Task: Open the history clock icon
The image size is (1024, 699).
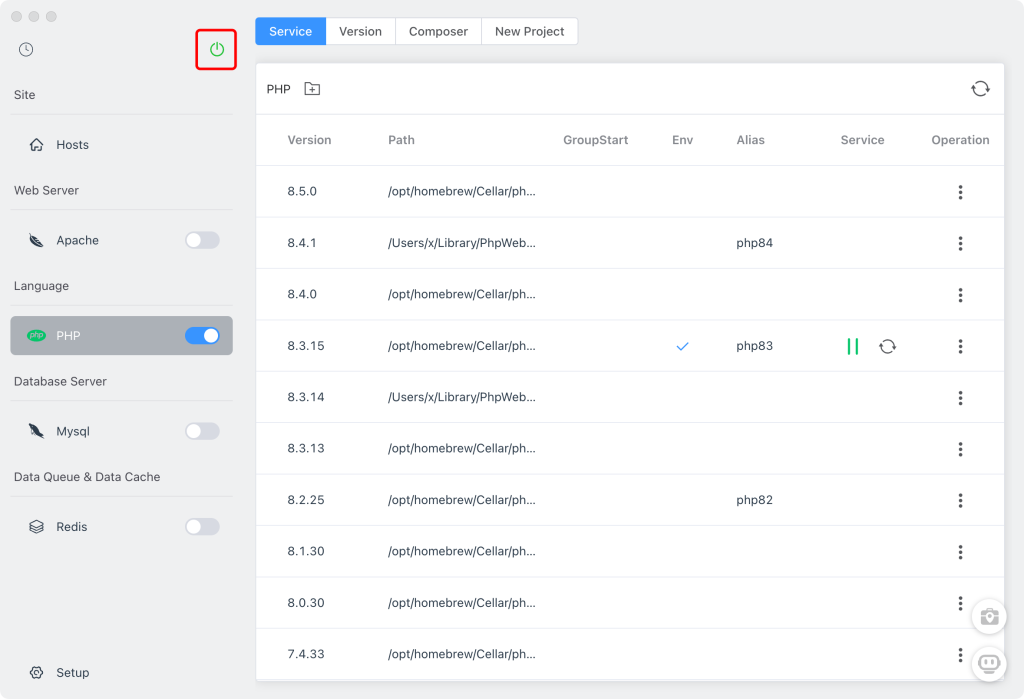Action: (26, 49)
